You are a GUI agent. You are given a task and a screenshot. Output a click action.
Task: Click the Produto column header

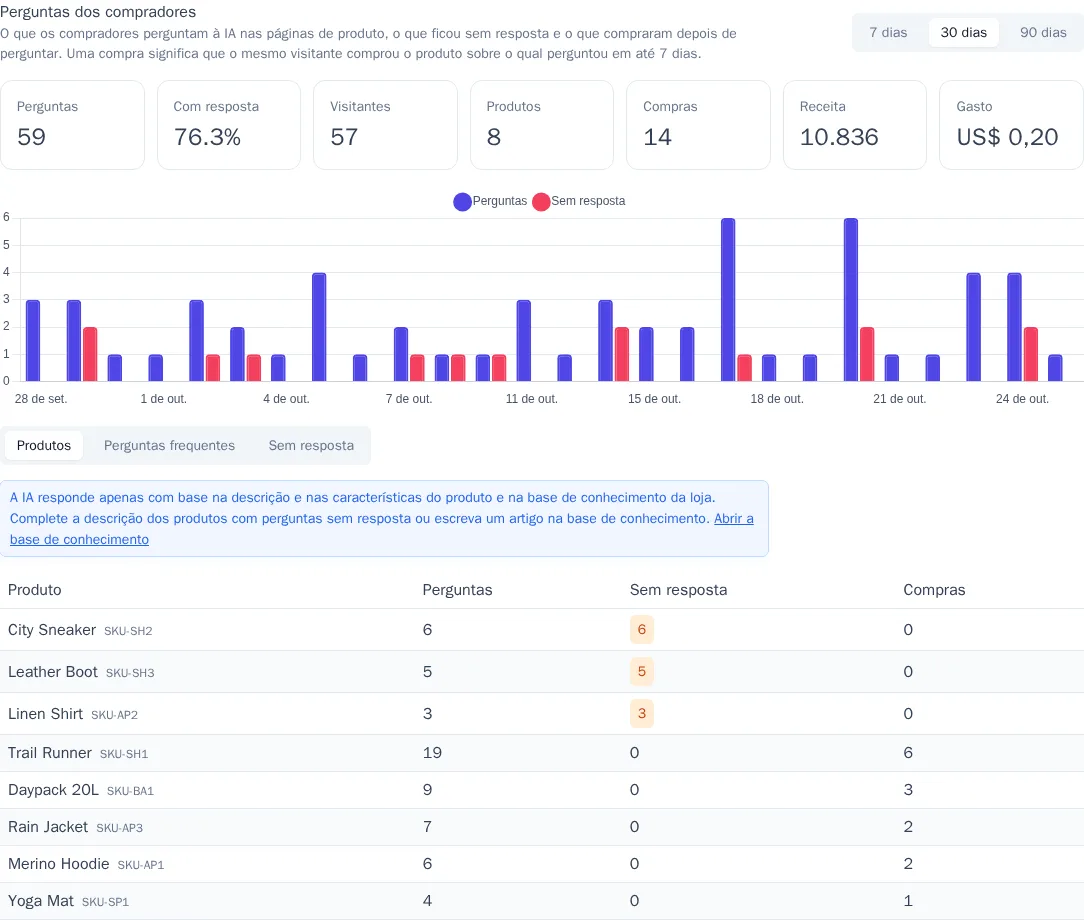pos(35,590)
